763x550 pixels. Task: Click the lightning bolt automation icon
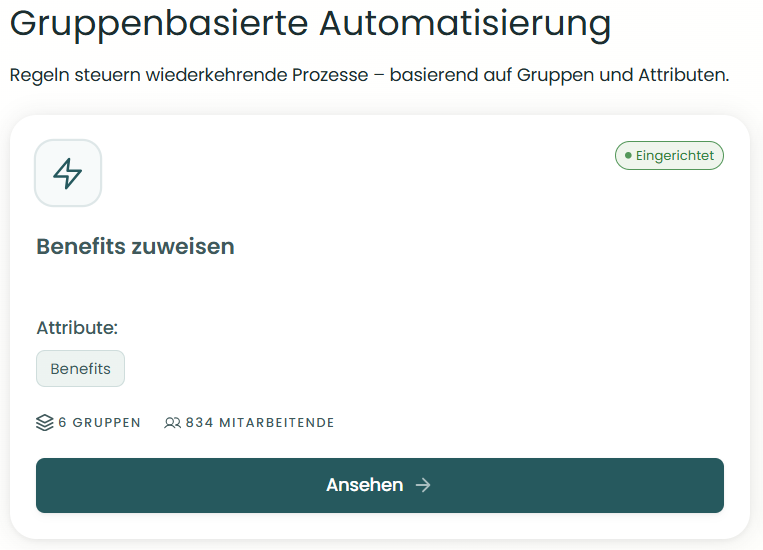(x=68, y=173)
